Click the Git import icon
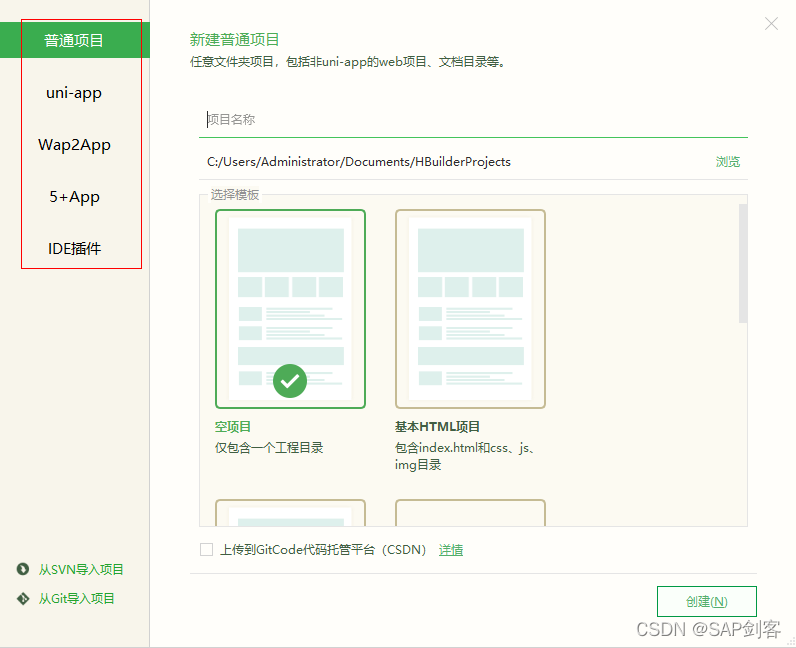 click(x=23, y=599)
